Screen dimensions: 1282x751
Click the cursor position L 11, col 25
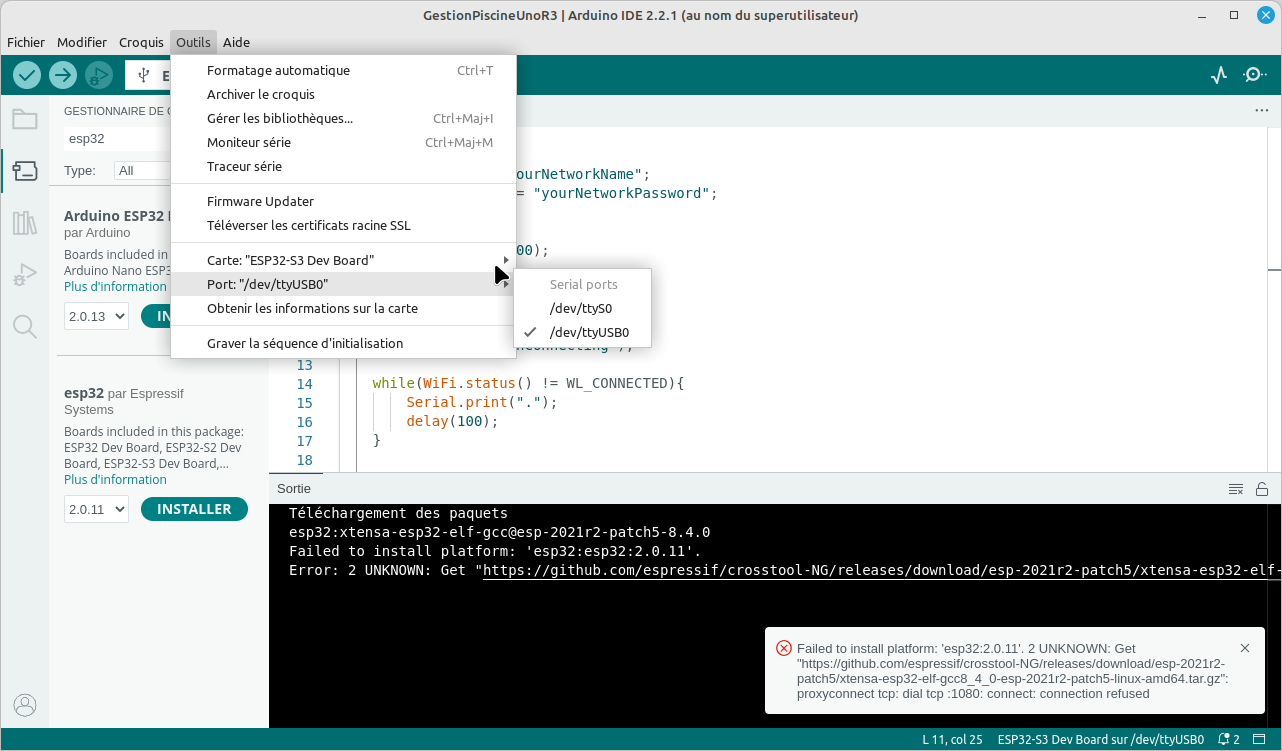click(x=952, y=740)
